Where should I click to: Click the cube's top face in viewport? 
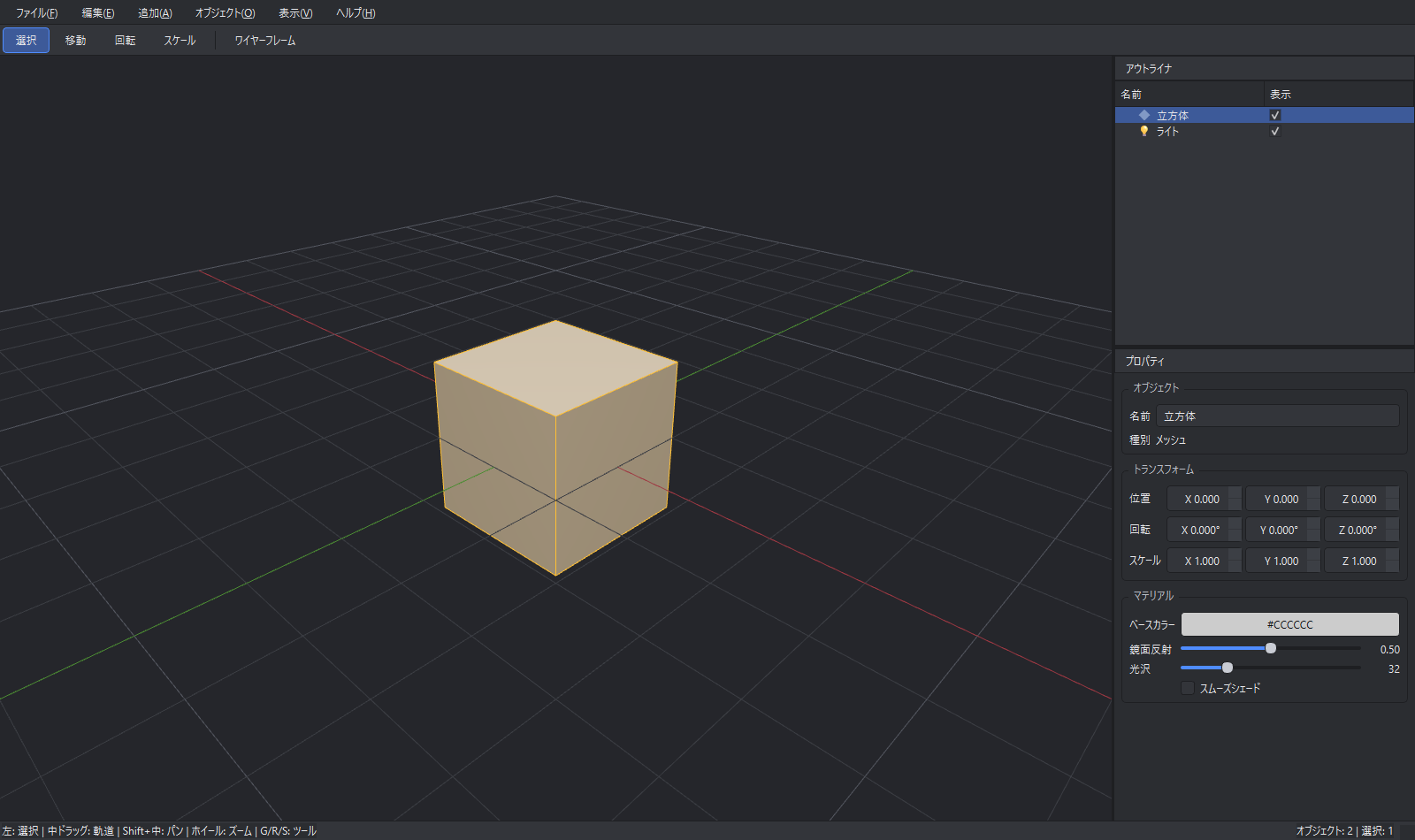coord(555,366)
